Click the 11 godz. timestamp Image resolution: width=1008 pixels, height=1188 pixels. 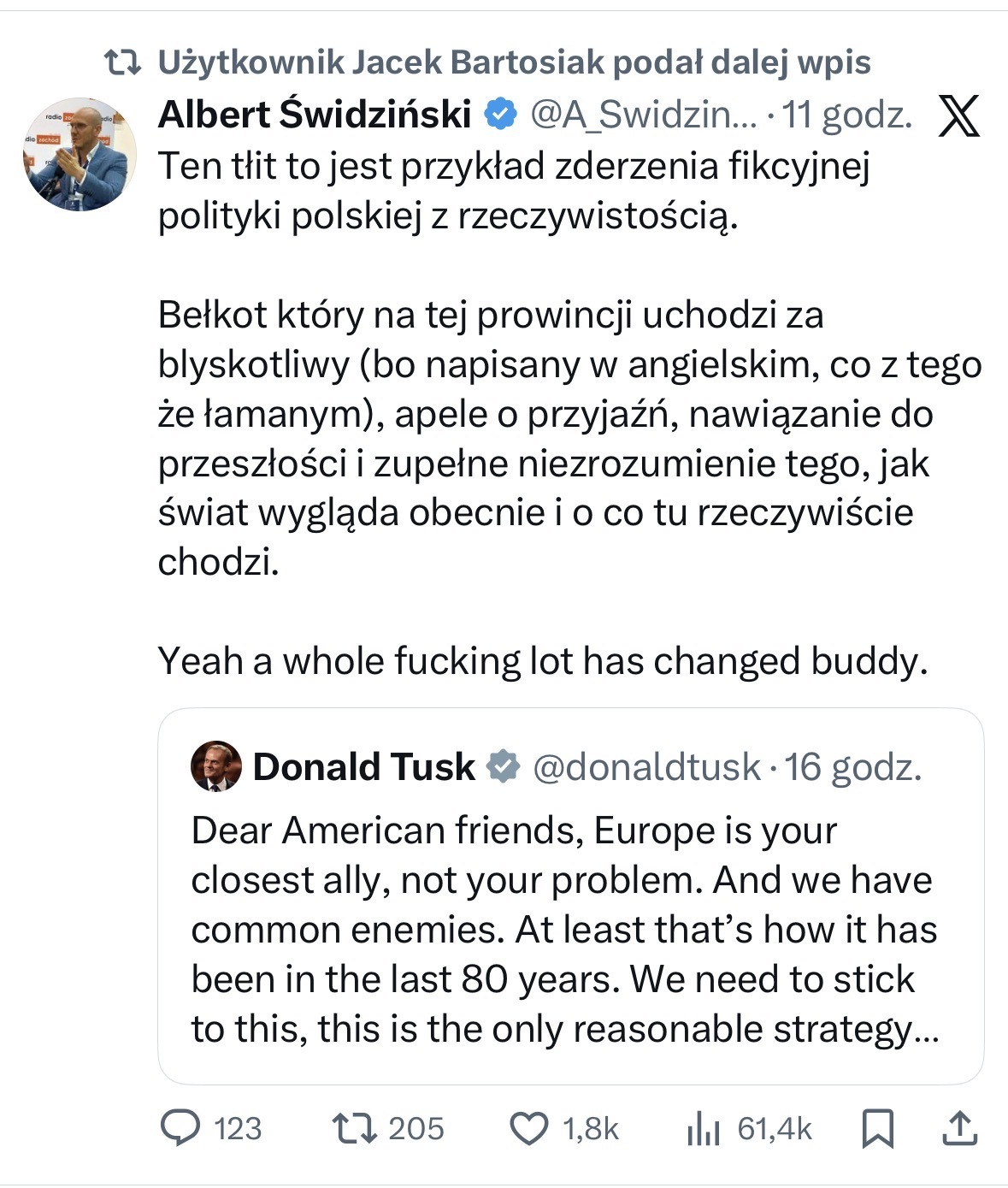(x=847, y=115)
